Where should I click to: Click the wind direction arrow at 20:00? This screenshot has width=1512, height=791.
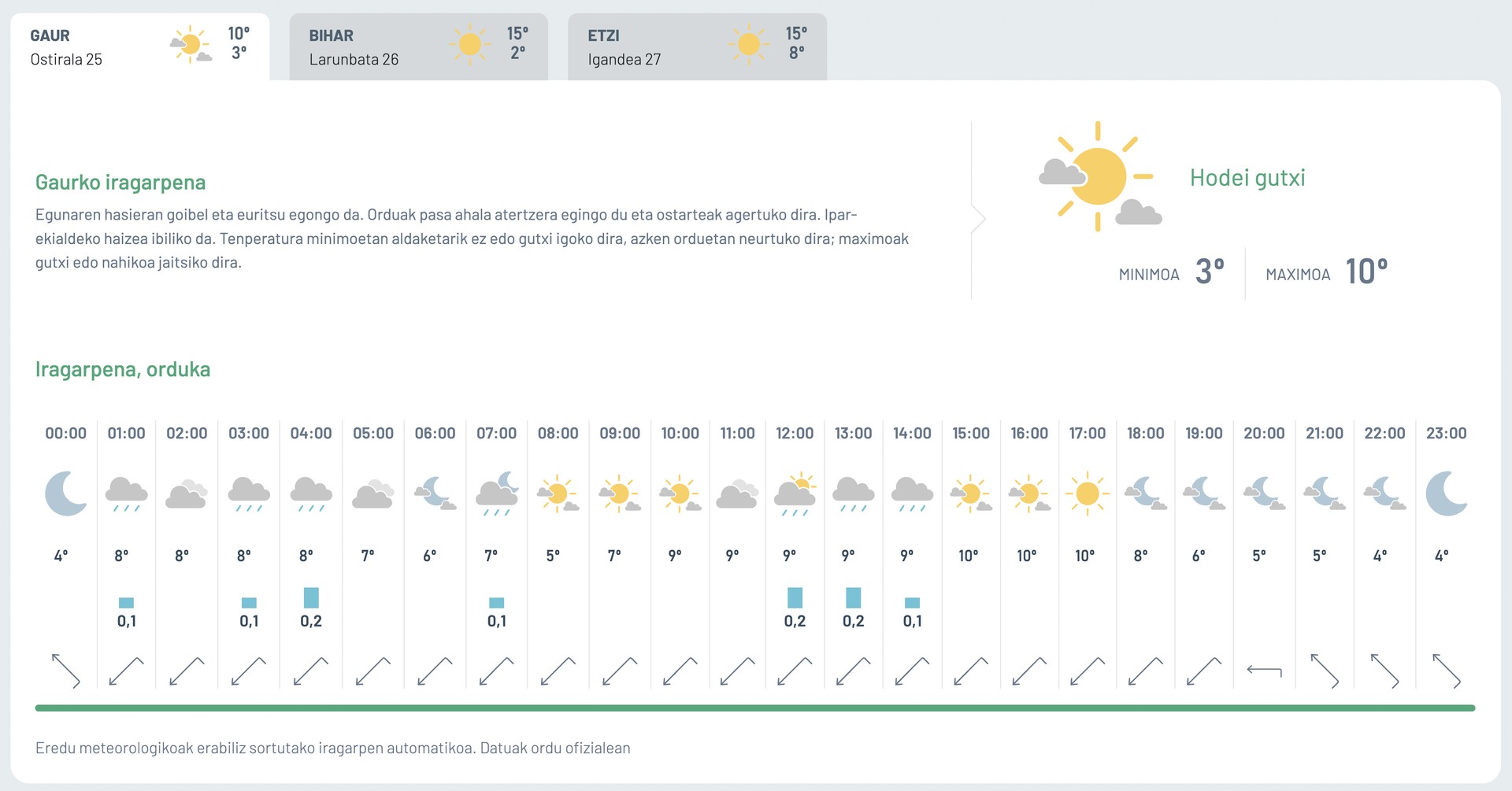(1264, 671)
